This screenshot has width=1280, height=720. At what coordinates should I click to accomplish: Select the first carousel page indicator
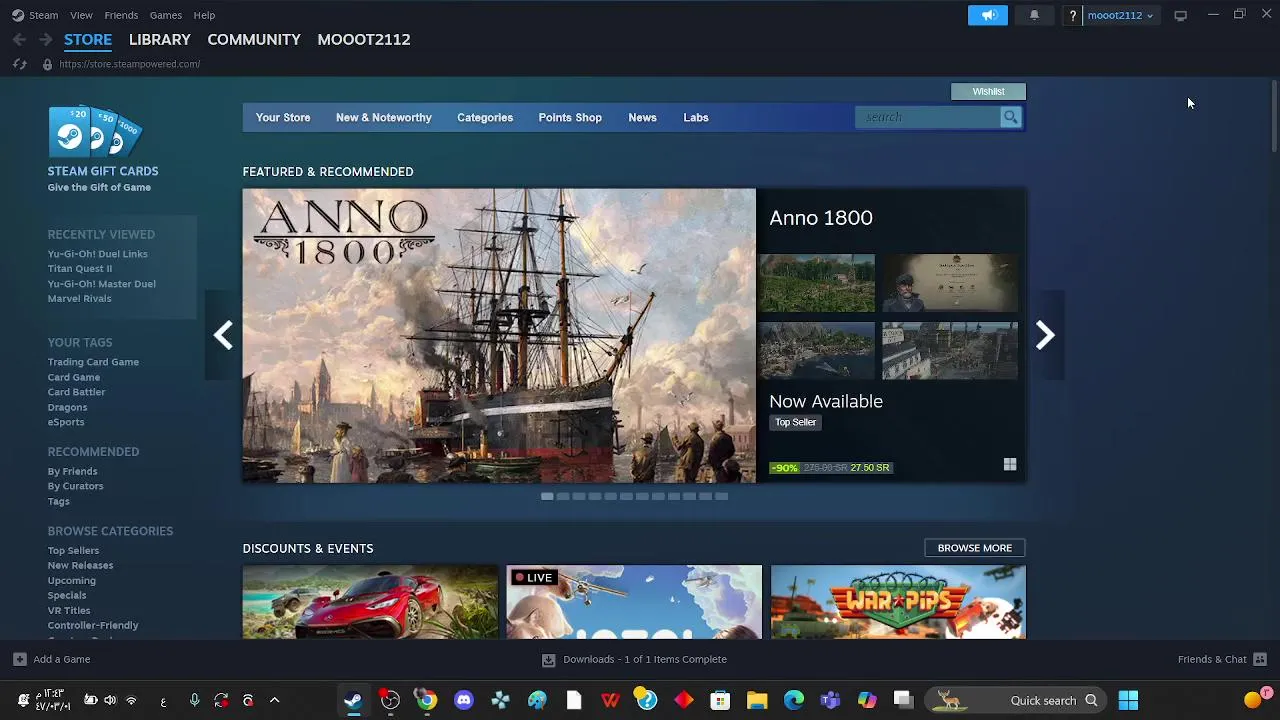(x=547, y=496)
